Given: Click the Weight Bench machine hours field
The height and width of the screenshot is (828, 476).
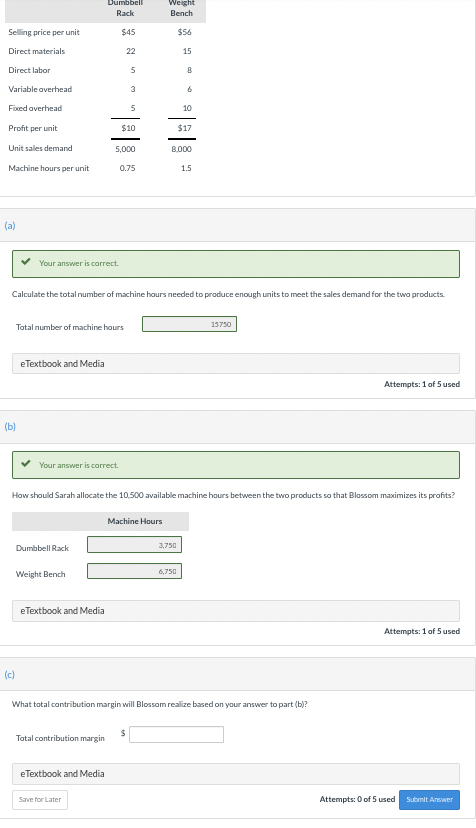Looking at the screenshot, I should (x=134, y=571).
